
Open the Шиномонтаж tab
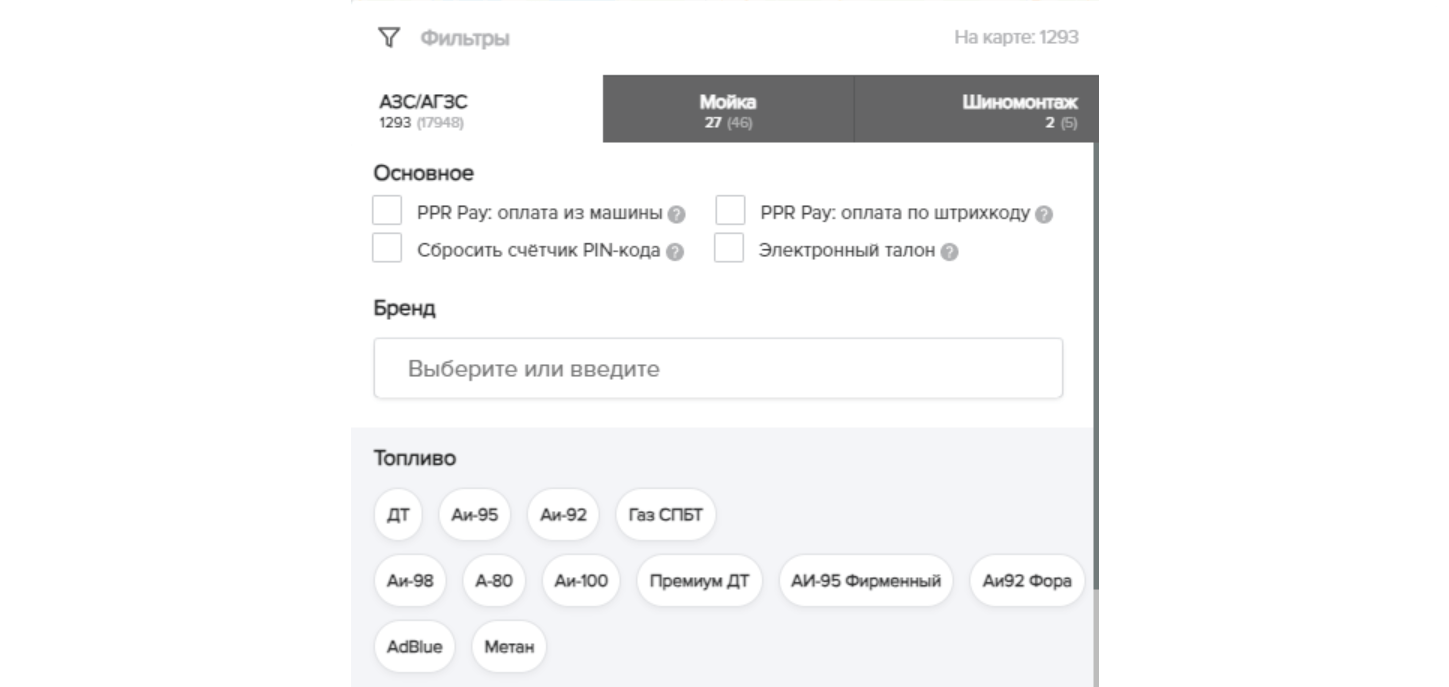pyautogui.click(x=975, y=109)
